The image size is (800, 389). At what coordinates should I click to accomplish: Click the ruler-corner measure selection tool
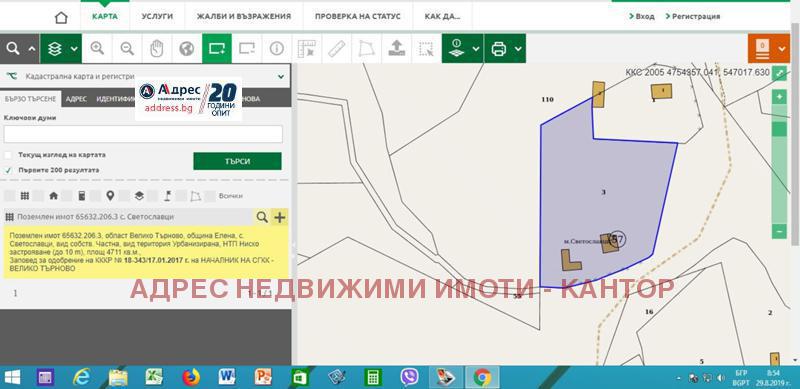point(307,48)
